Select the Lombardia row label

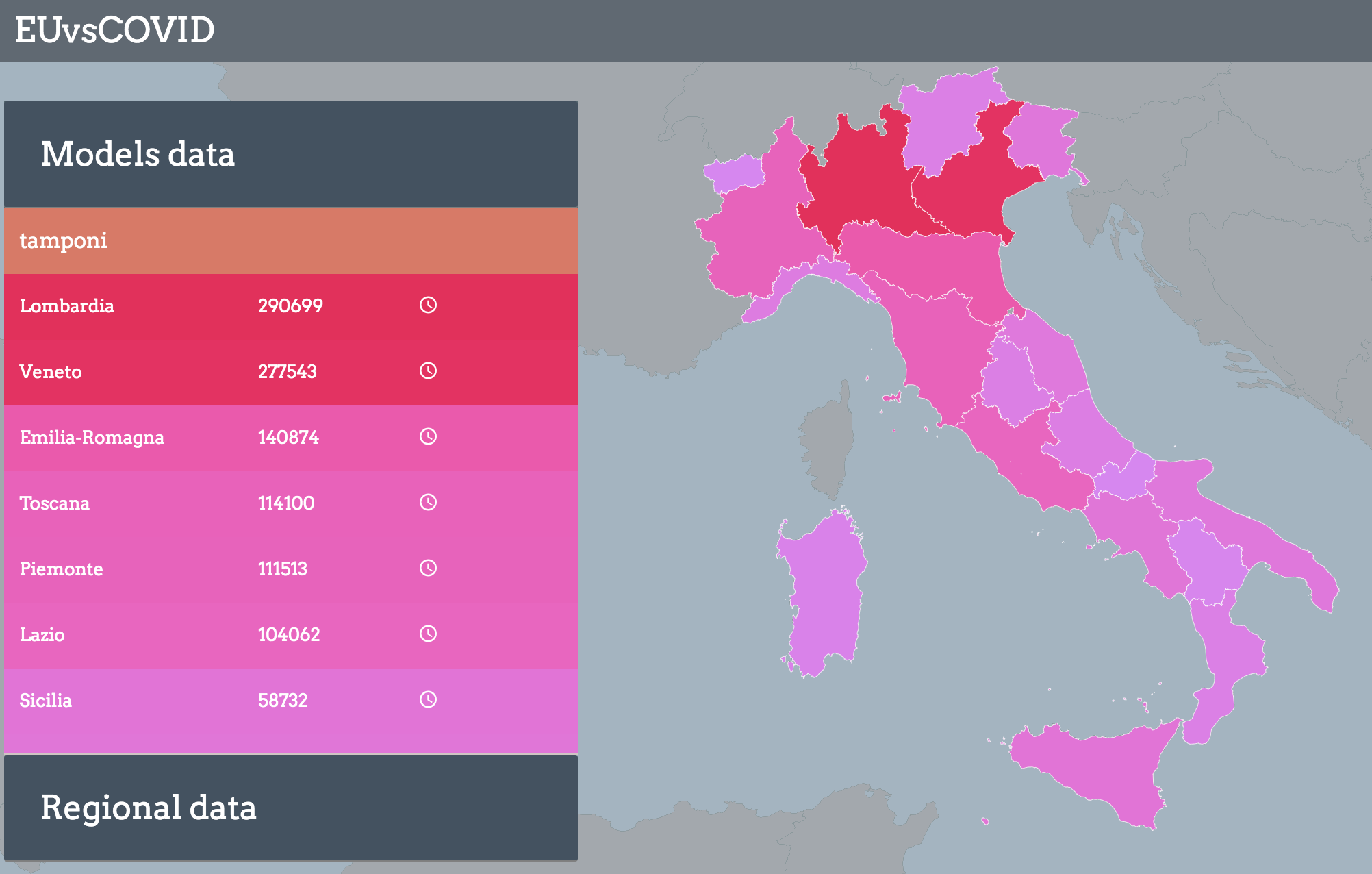67,305
